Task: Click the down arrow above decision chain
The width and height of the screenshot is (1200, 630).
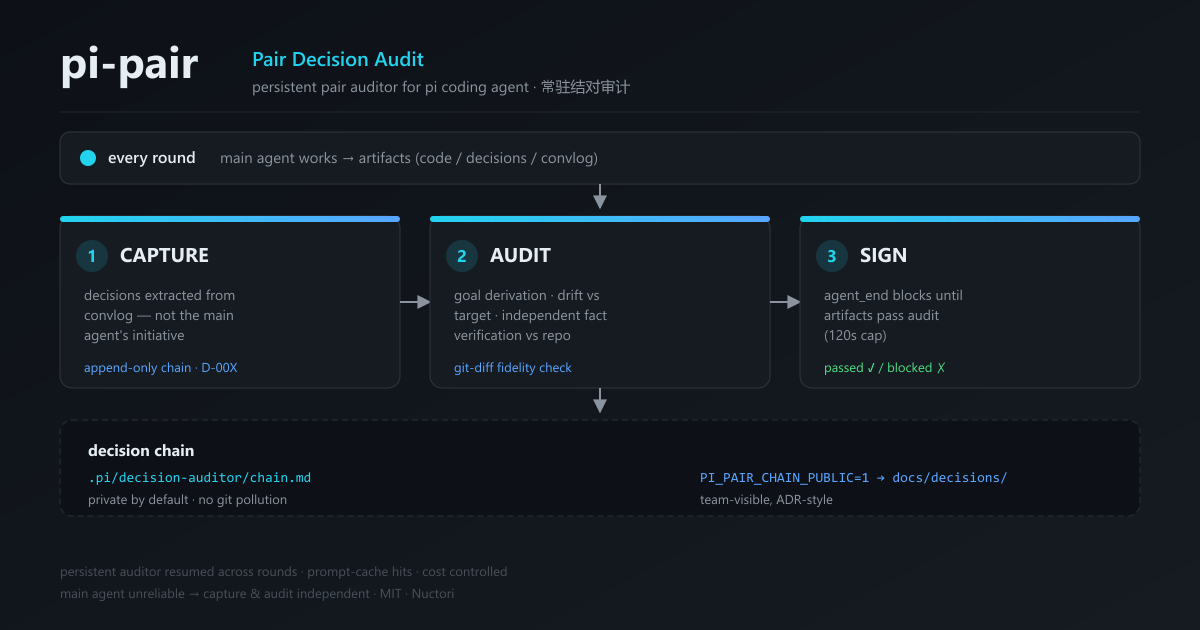Action: pos(600,400)
